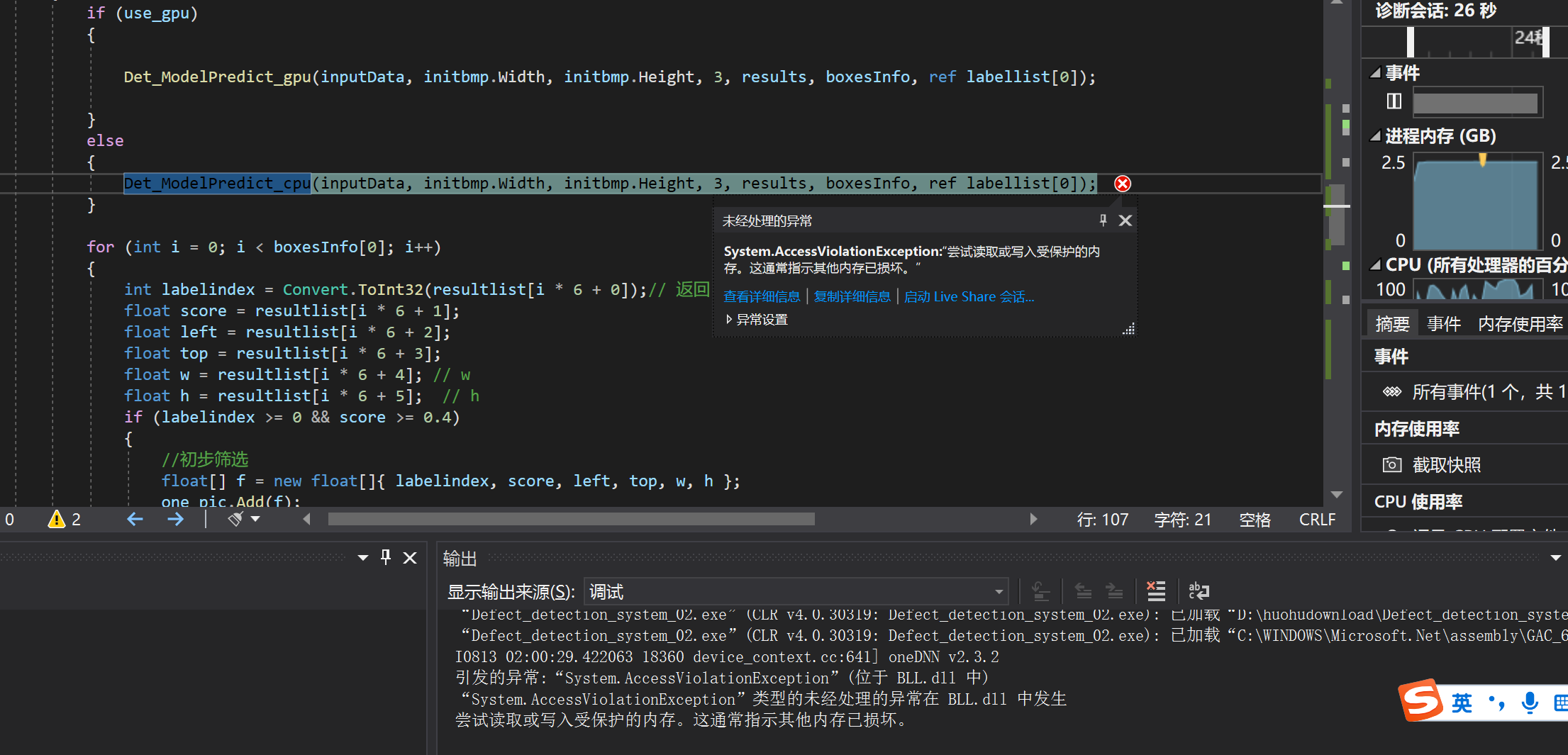This screenshot has height=755, width=1568.
Task: Click the editor horizontal scrollbar thumb
Action: [572, 520]
